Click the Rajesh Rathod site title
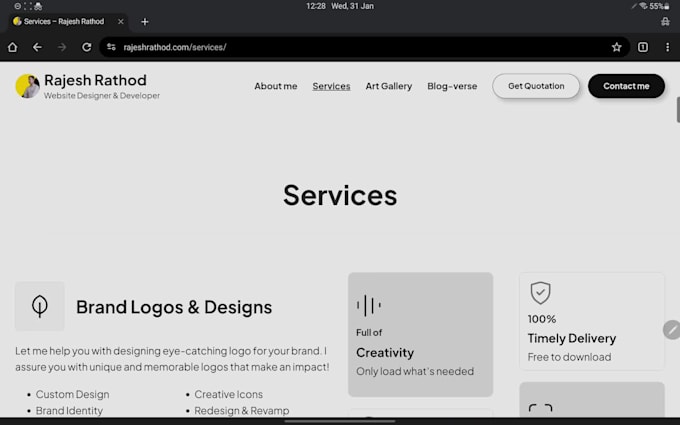 tap(95, 80)
